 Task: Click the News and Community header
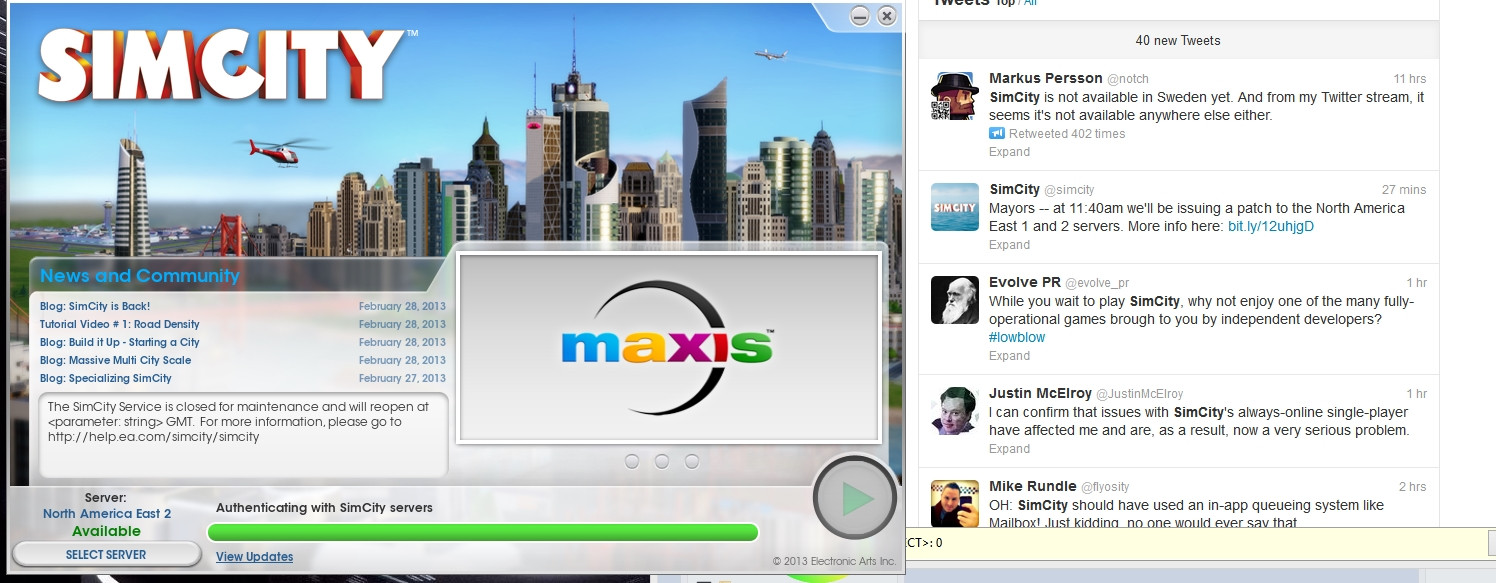click(x=140, y=276)
